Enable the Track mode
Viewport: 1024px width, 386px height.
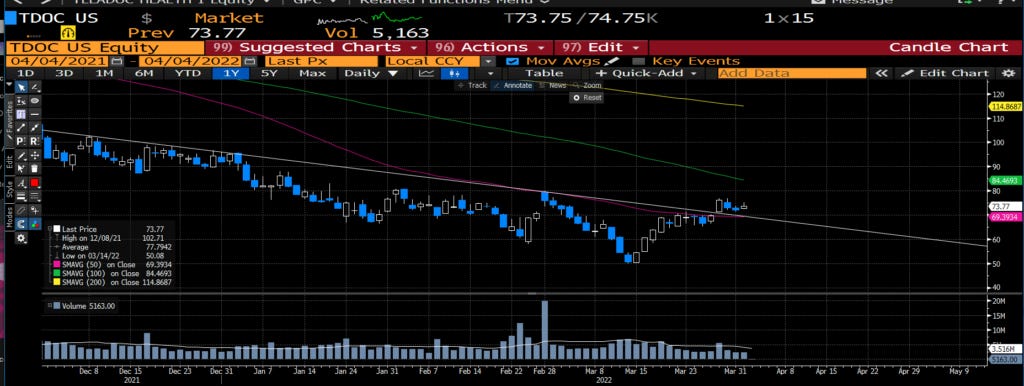click(x=472, y=86)
